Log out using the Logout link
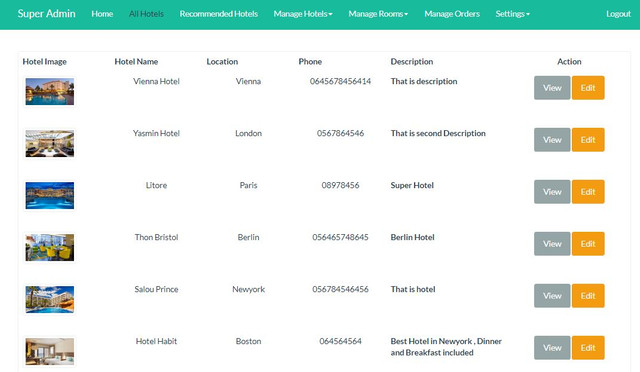 [x=618, y=14]
